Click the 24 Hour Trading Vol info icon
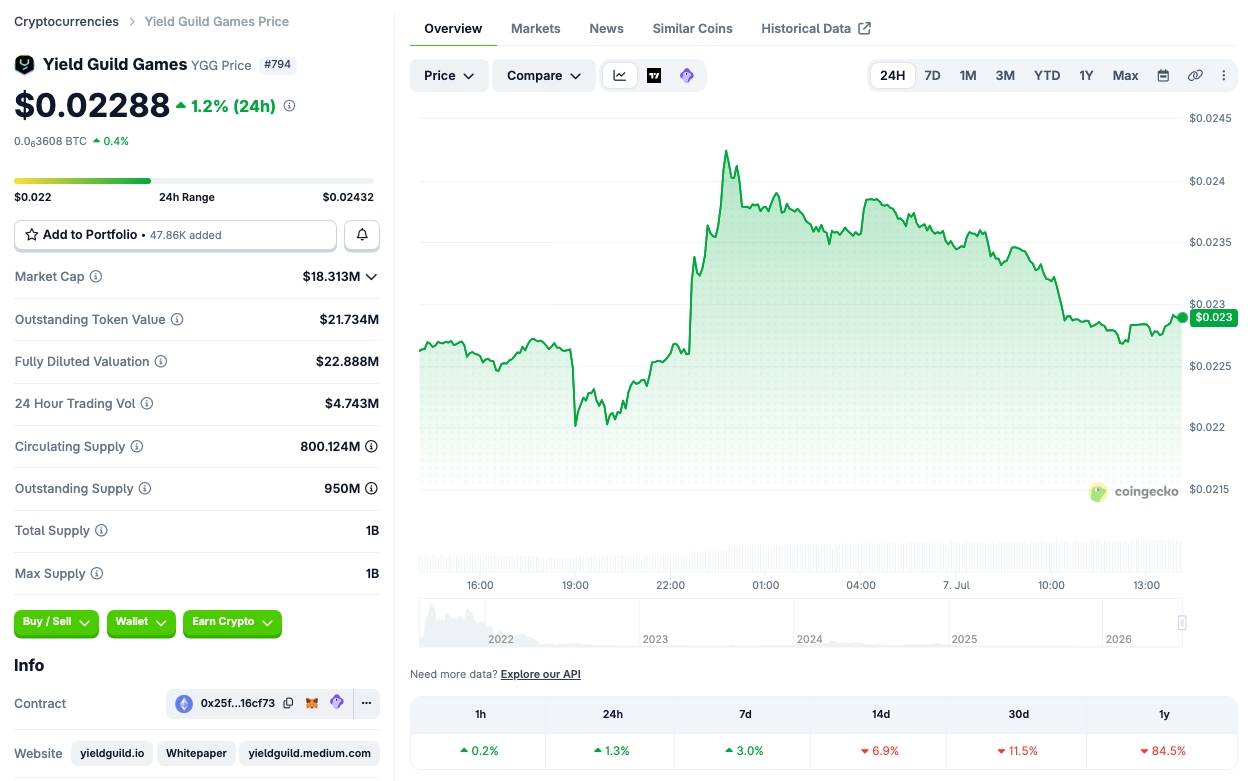1248x781 pixels. (147, 403)
